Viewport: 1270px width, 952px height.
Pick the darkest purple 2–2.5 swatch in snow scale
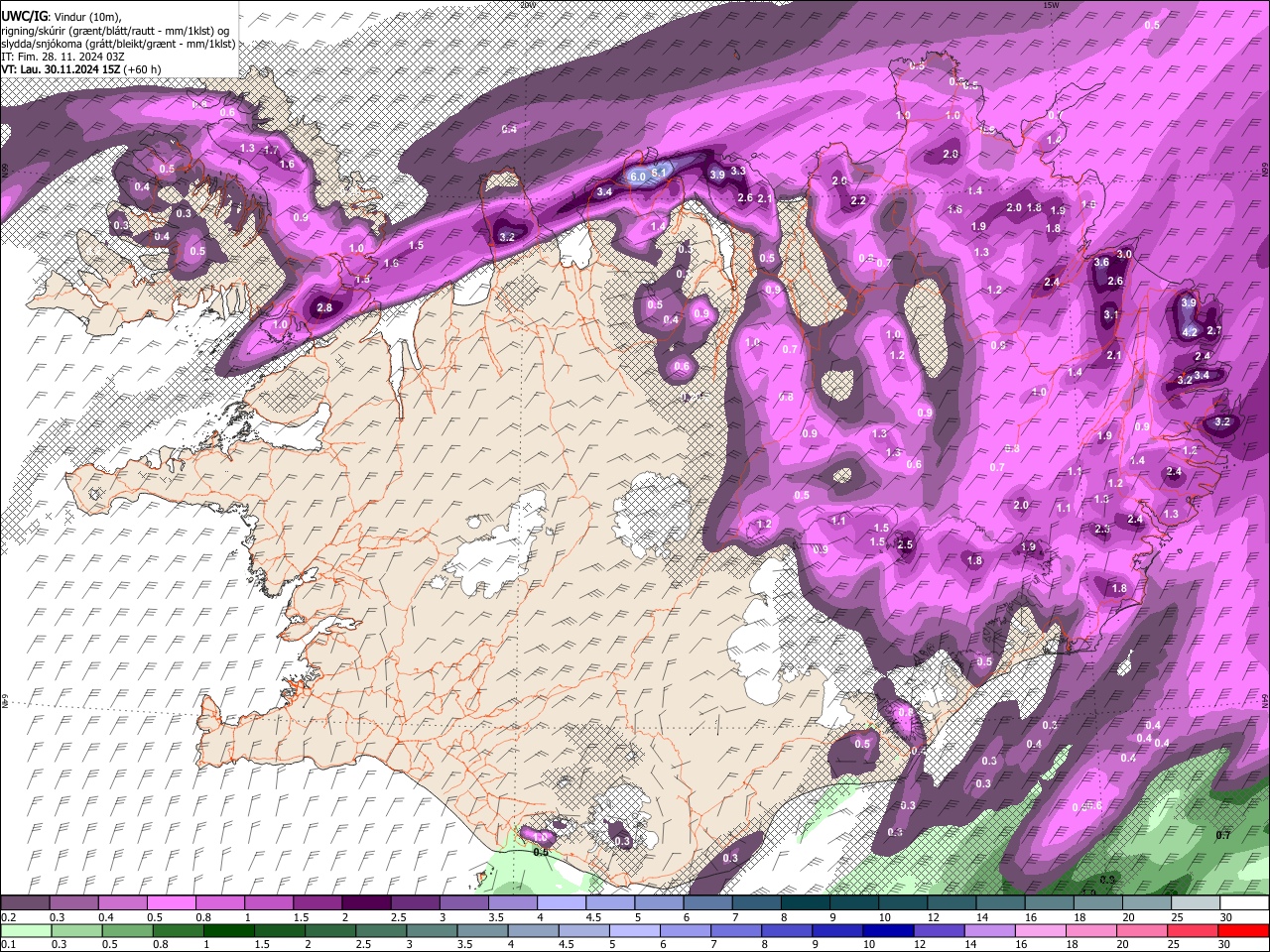tap(365, 903)
